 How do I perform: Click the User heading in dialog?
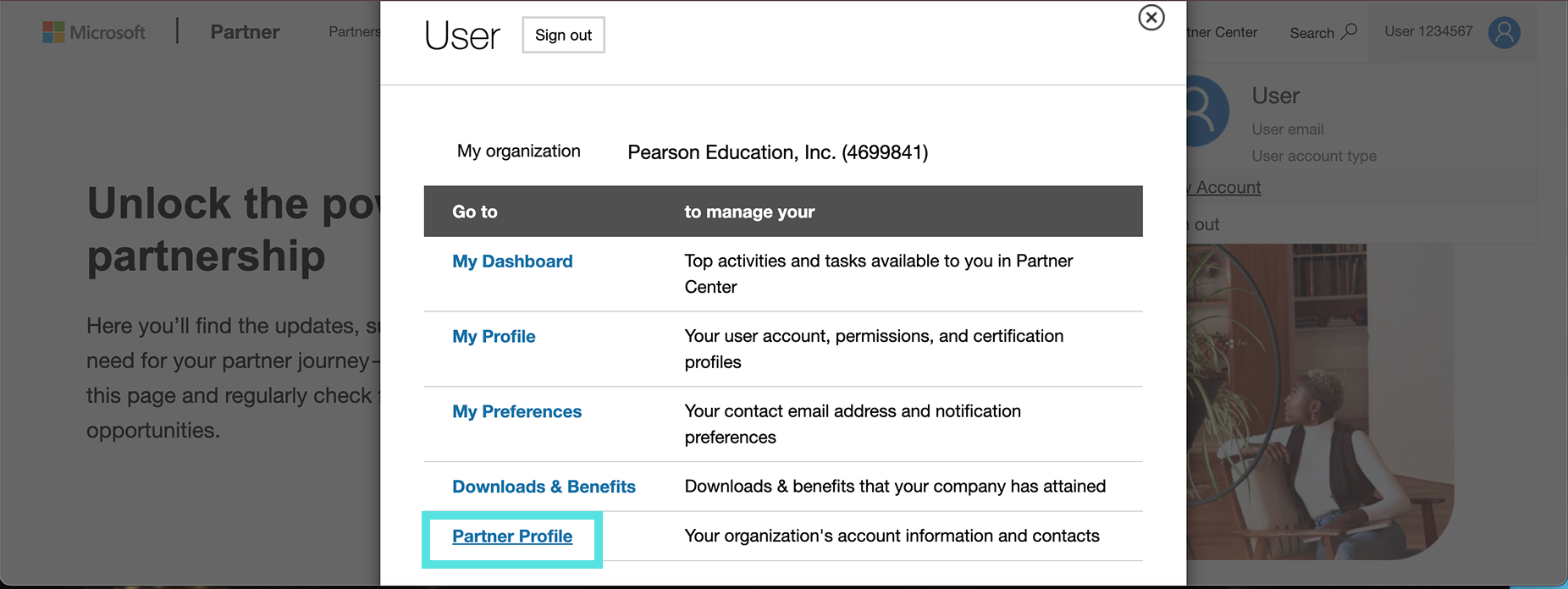[462, 36]
